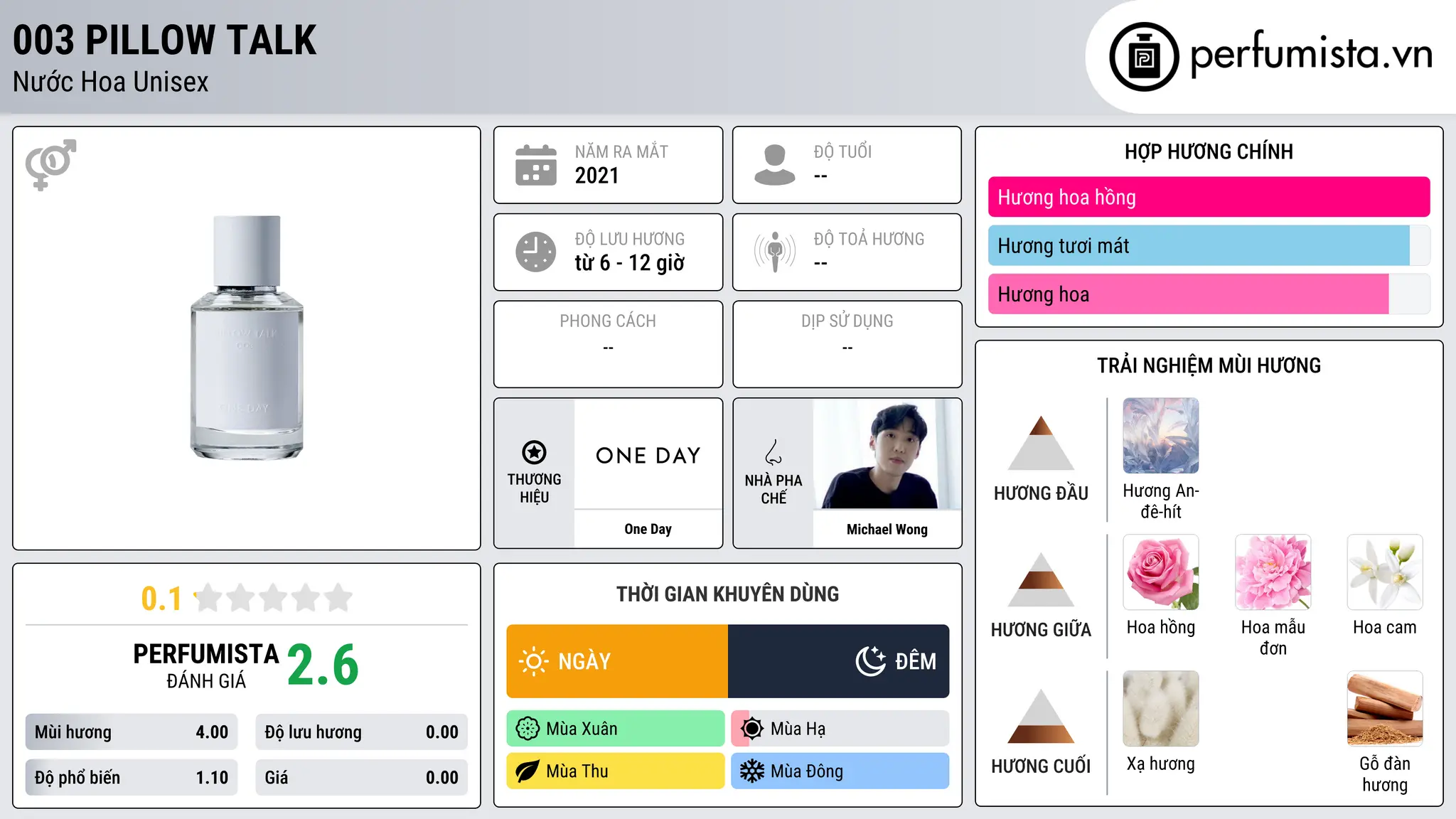Image resolution: width=1456 pixels, height=819 pixels.
Task: Select the Ngày daytime bar
Action: (617, 661)
